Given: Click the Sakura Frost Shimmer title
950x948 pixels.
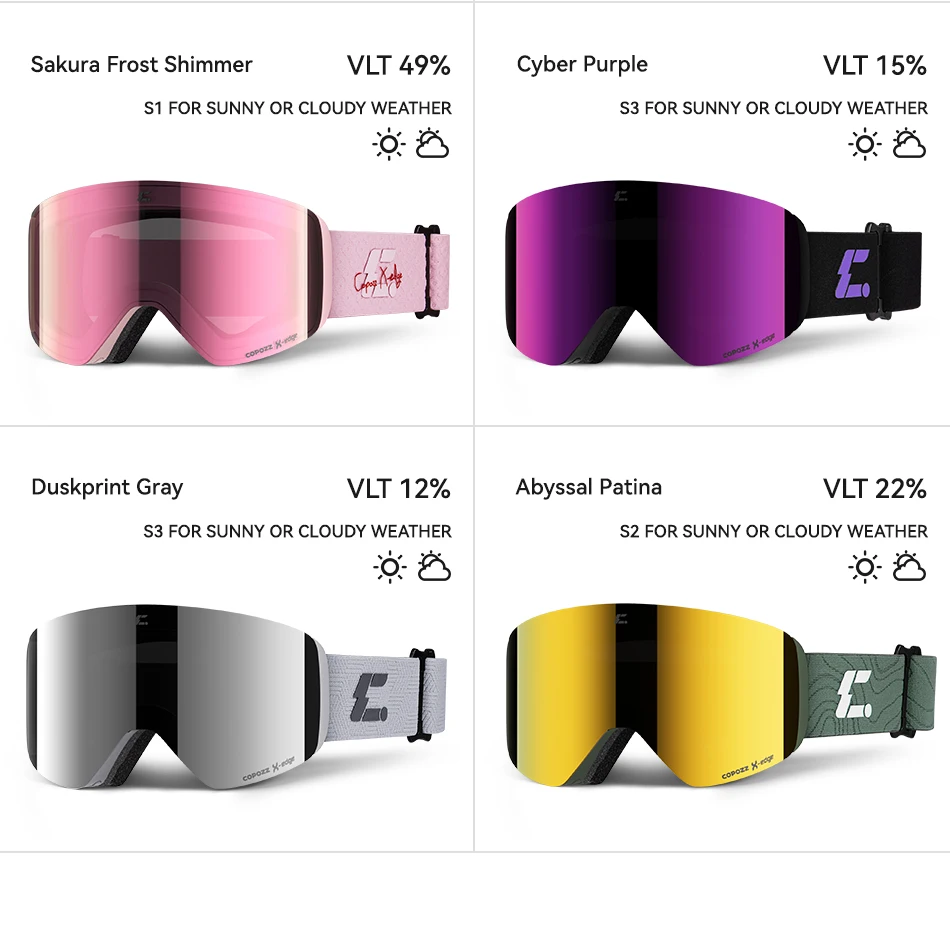Looking at the screenshot, I should pos(141,64).
